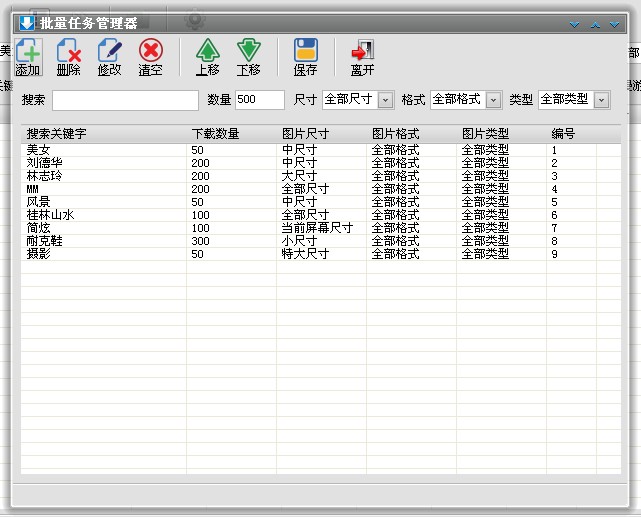Click the 离开 (exit) door icon
The width and height of the screenshot is (641, 517).
coord(363,57)
